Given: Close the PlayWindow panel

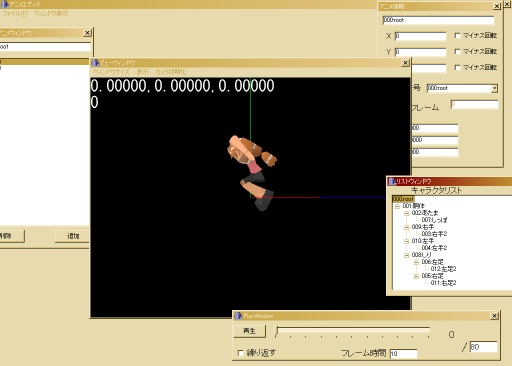Looking at the screenshot, I should coord(494,316).
